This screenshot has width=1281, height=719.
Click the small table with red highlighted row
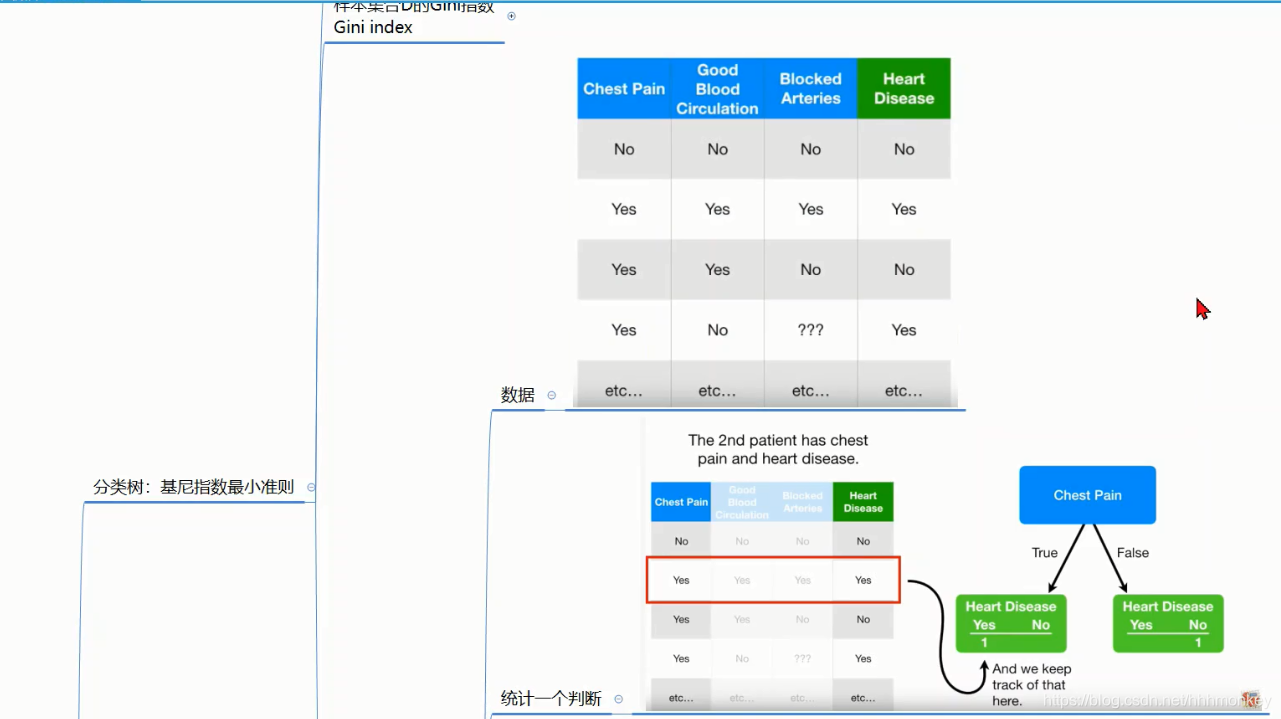click(772, 595)
